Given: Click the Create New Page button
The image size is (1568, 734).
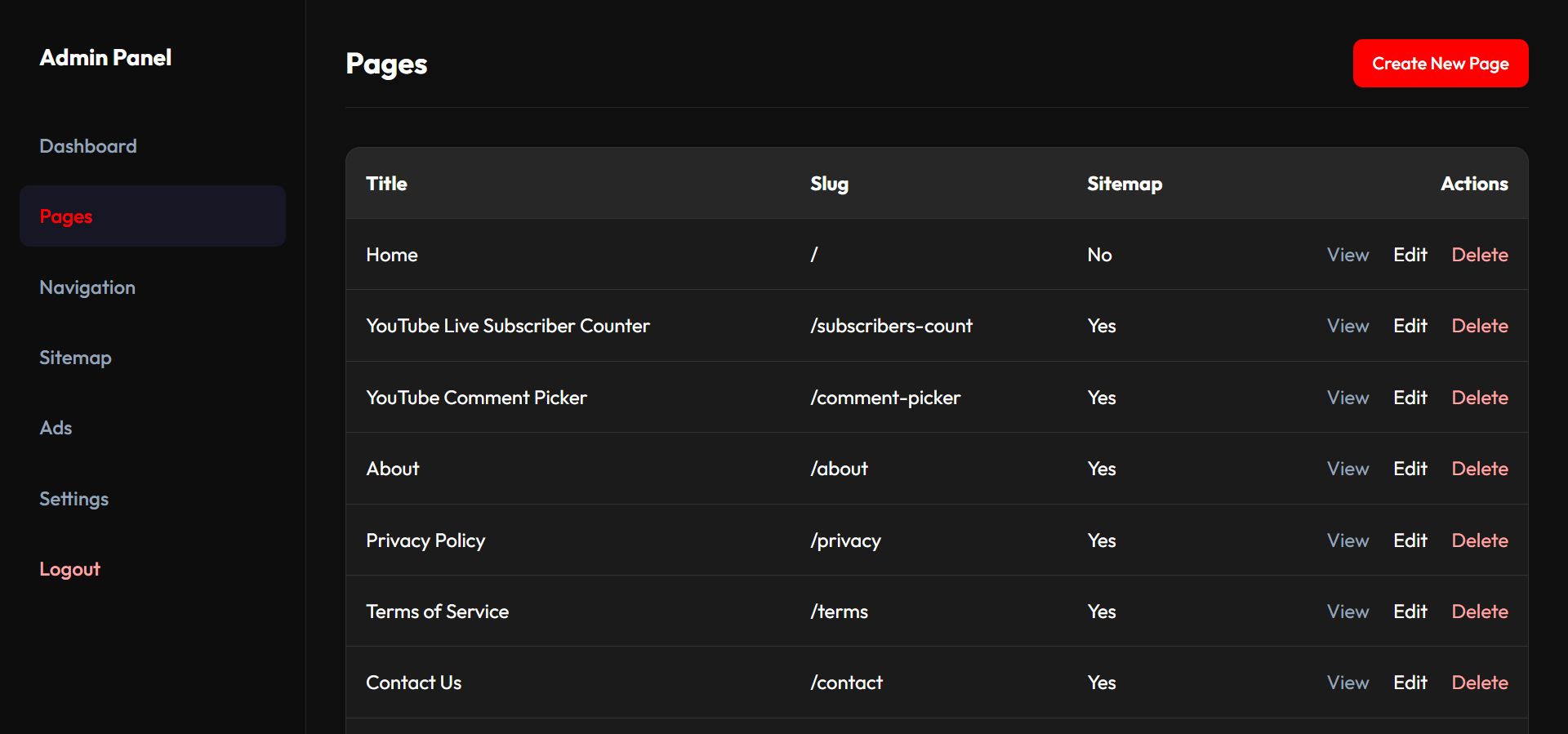Looking at the screenshot, I should pos(1440,64).
